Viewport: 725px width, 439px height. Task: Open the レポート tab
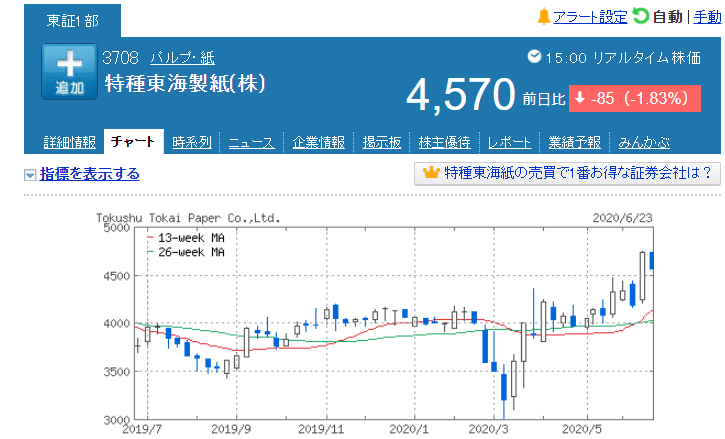(509, 142)
